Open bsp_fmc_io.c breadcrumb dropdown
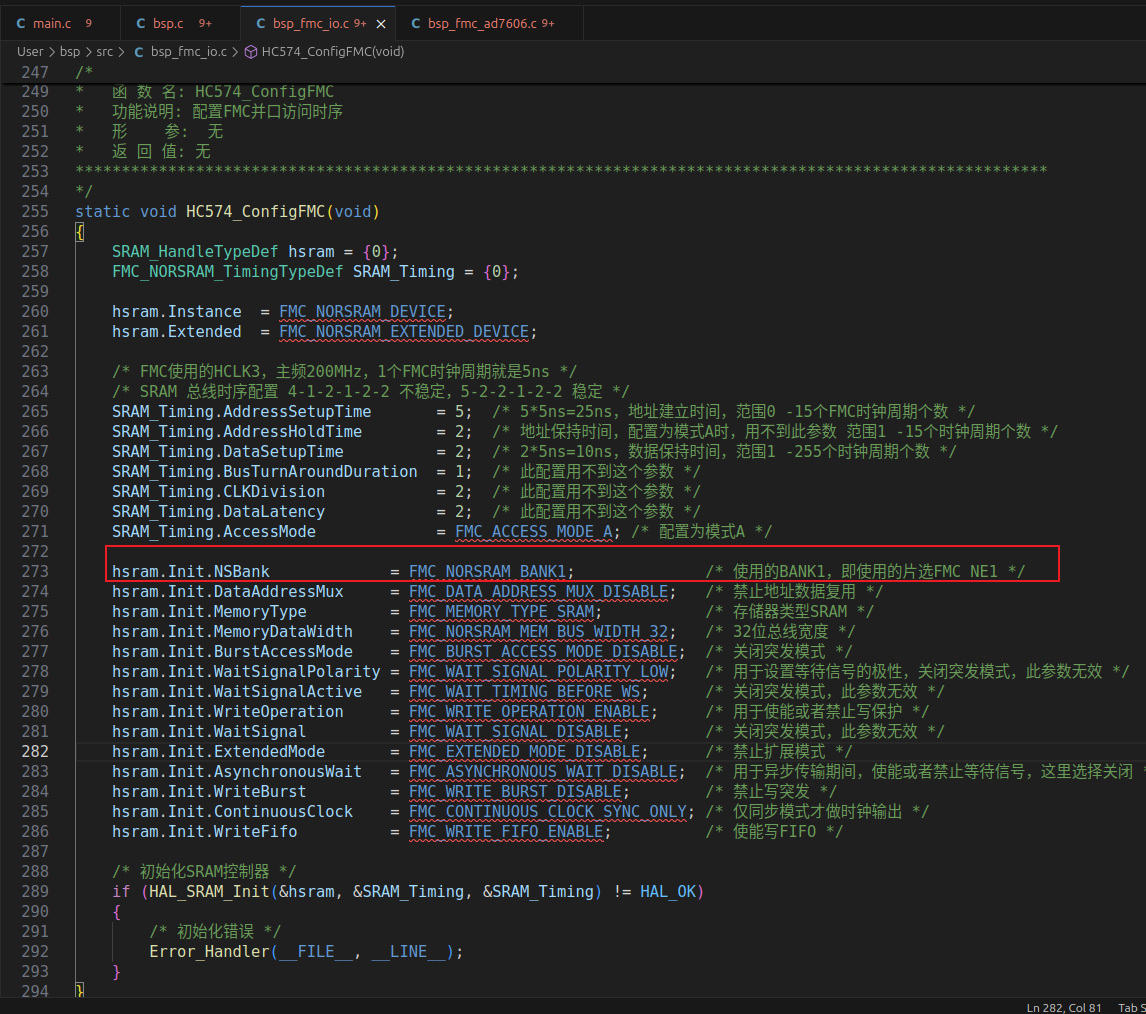Image resolution: width=1146 pixels, height=1014 pixels. [189, 52]
